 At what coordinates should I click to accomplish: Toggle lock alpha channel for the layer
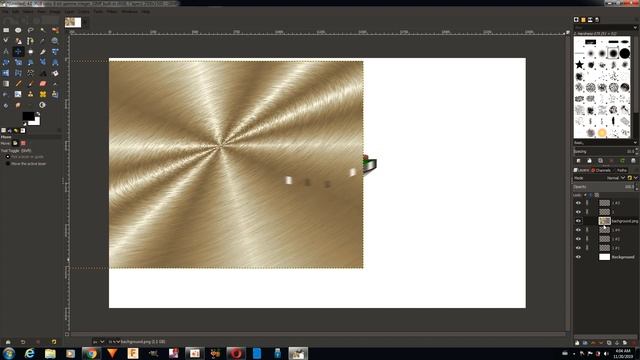596,195
